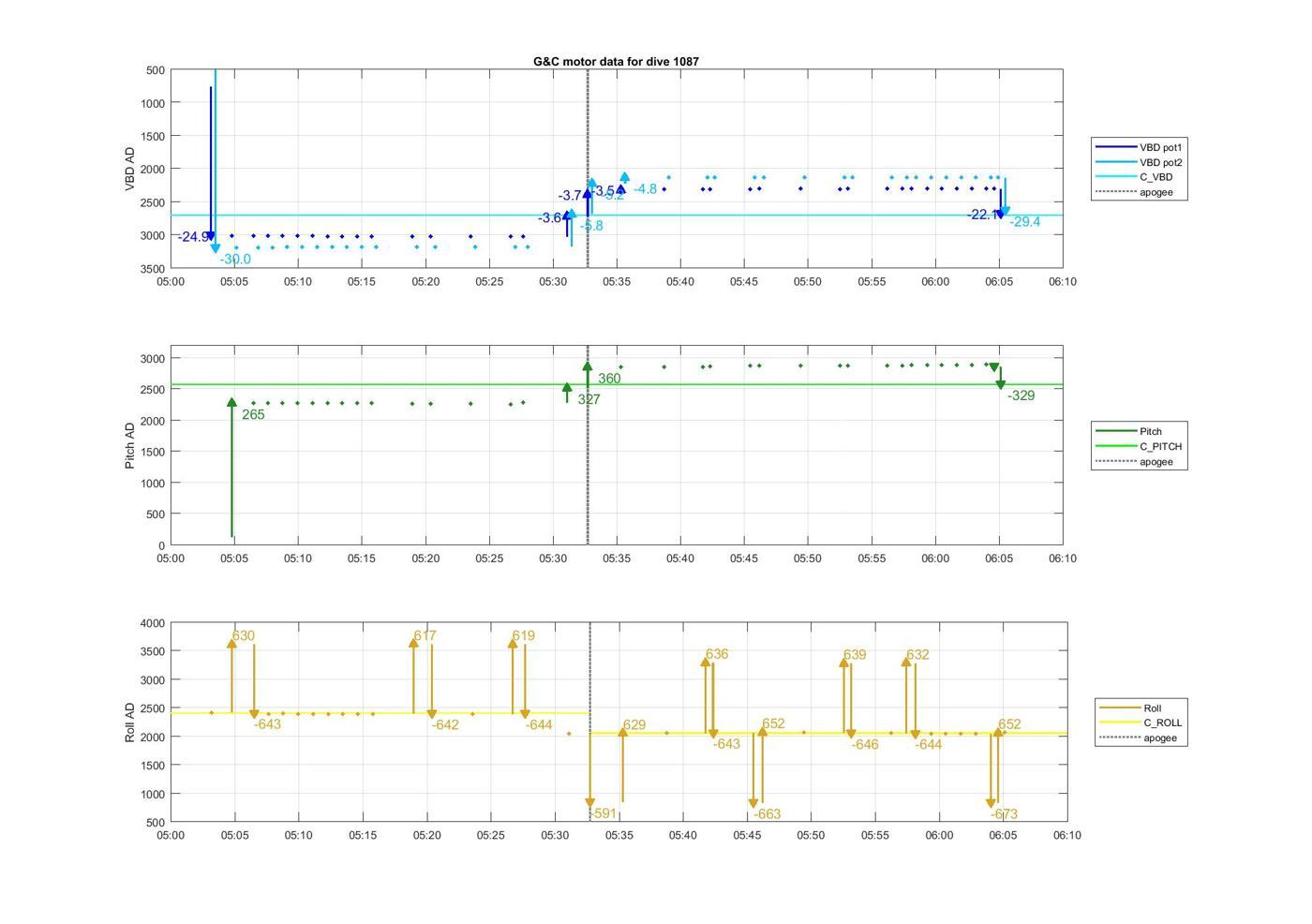Click the "05:00" tick under the VBD plot
This screenshot has height=924, width=1312.
pos(171,281)
